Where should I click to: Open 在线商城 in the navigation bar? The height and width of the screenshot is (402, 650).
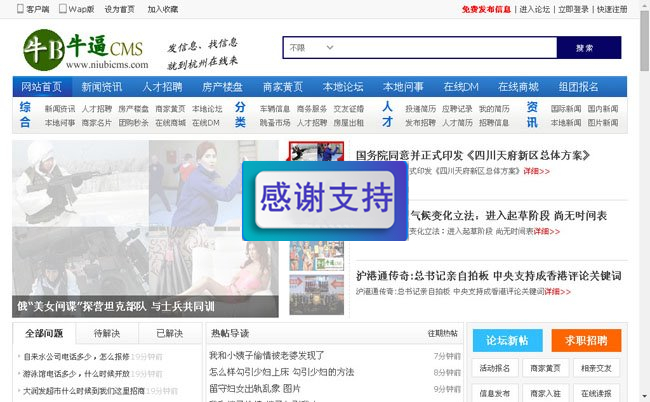pos(519,87)
